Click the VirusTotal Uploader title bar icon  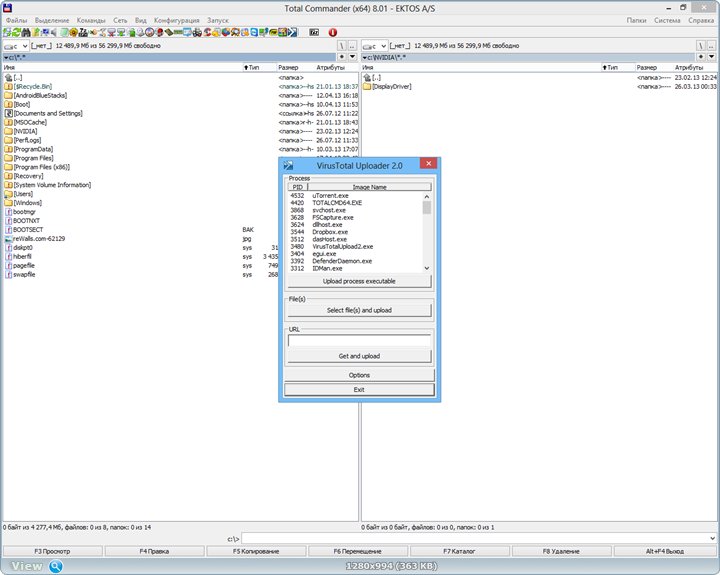coord(288,163)
